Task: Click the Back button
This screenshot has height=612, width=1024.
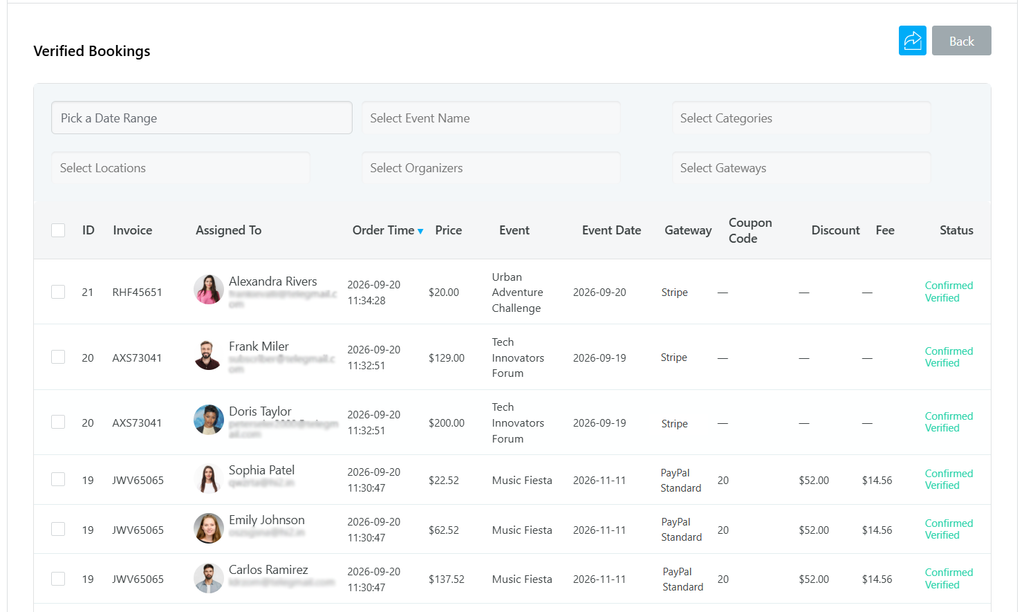Action: click(961, 40)
